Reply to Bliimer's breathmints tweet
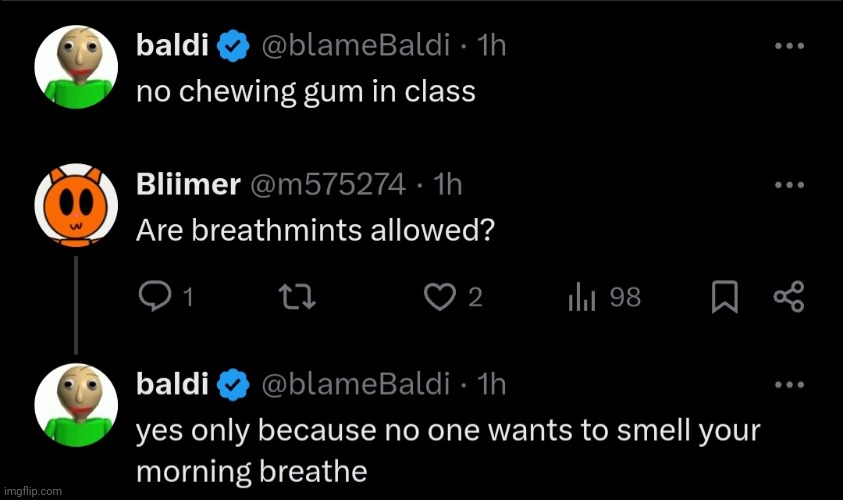 click(155, 297)
